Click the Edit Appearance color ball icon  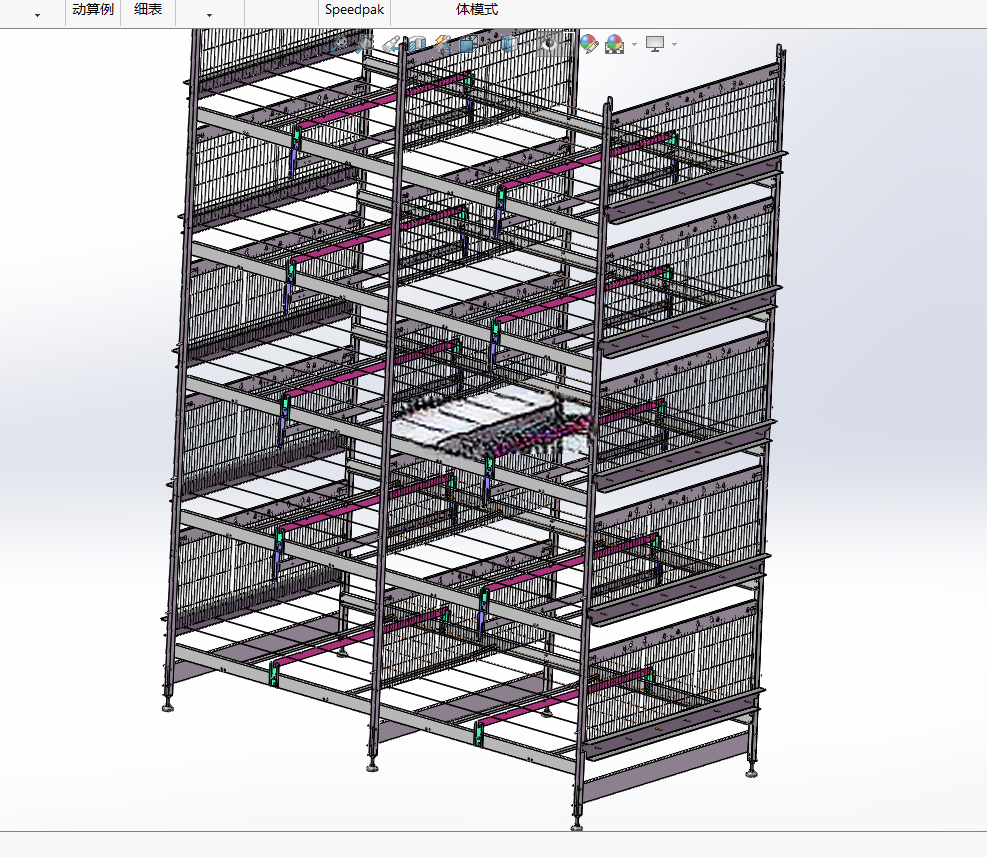tap(589, 44)
